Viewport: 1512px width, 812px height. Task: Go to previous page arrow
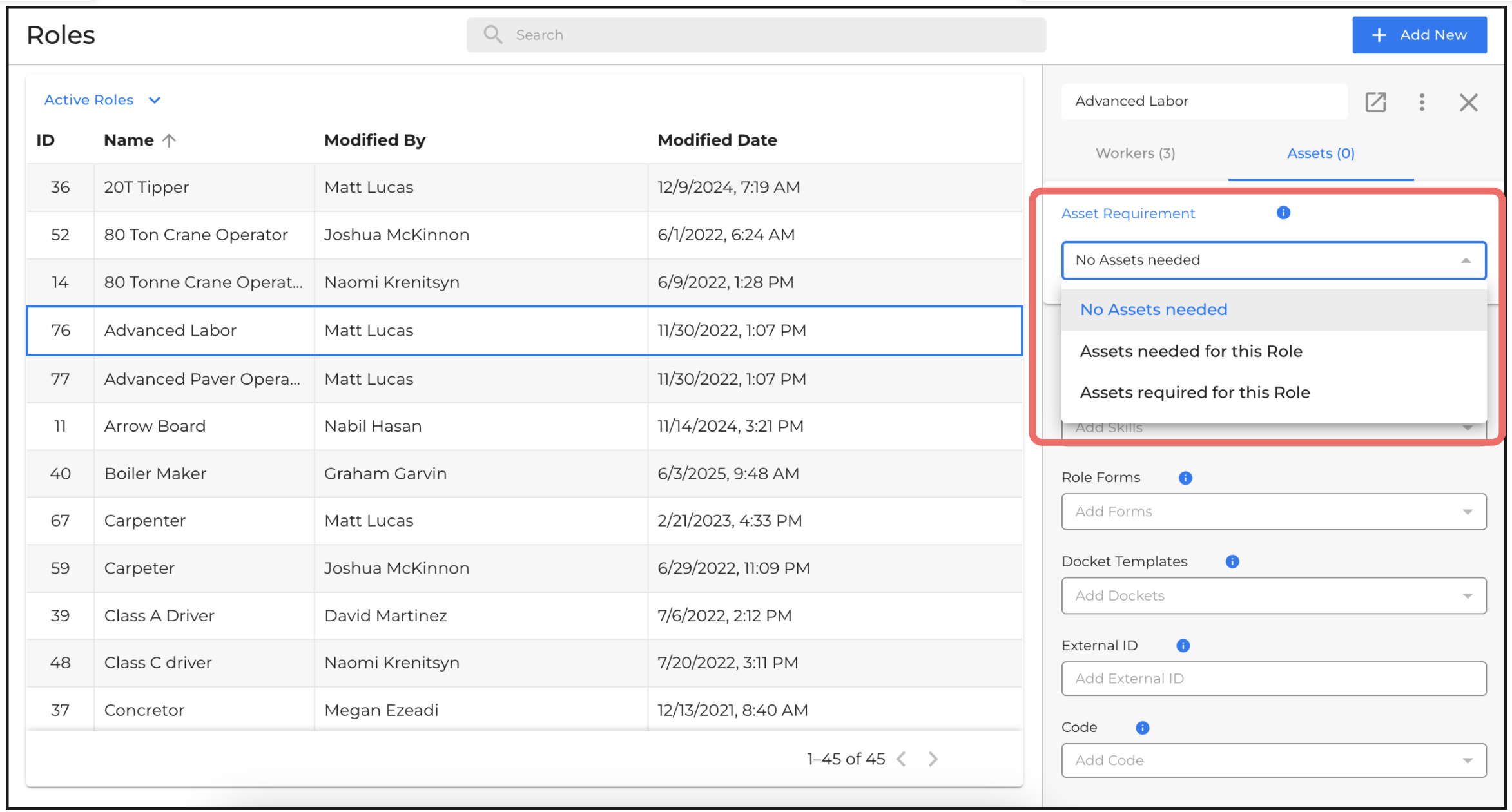901,759
